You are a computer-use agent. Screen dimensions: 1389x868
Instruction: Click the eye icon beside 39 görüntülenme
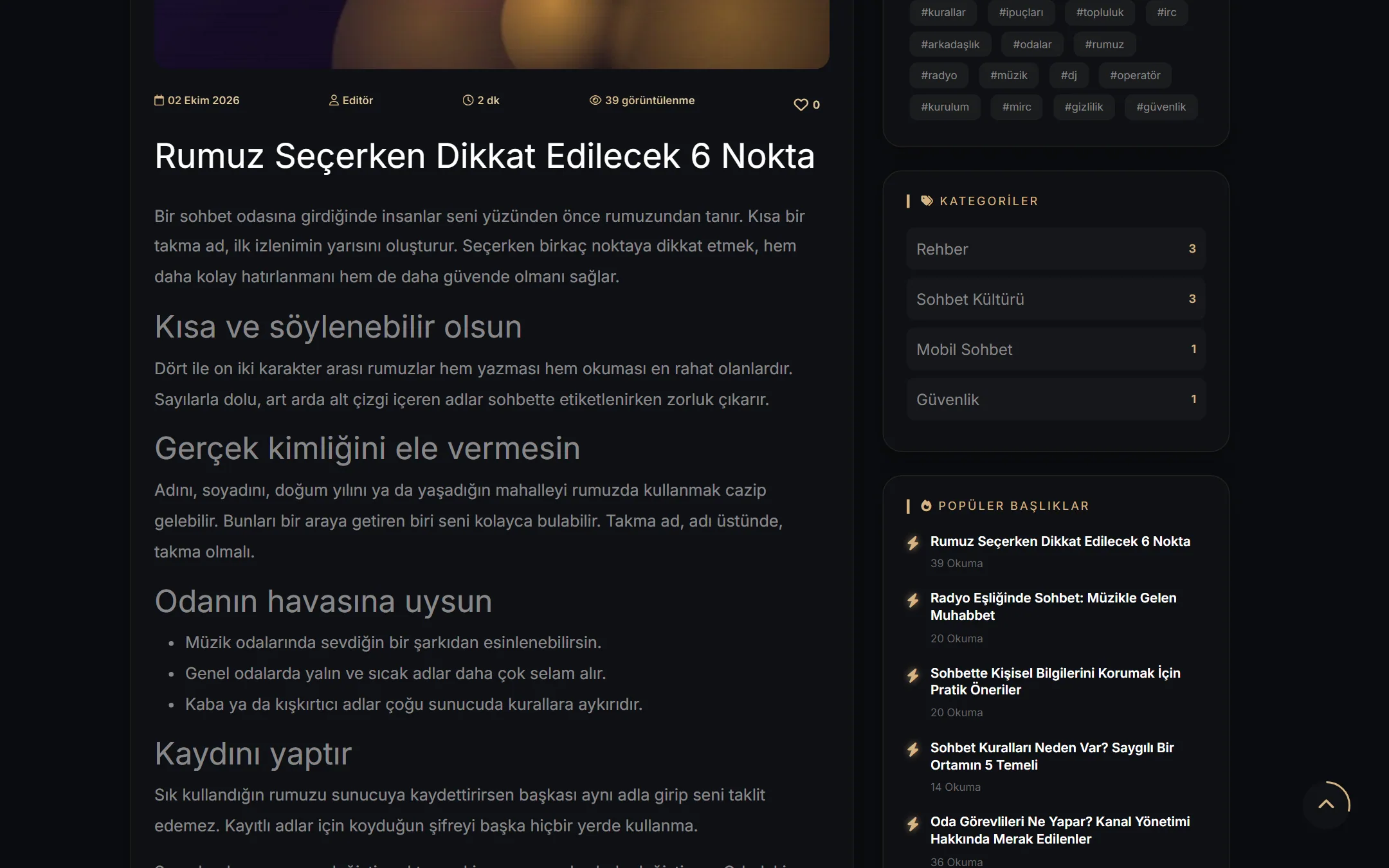tap(595, 100)
